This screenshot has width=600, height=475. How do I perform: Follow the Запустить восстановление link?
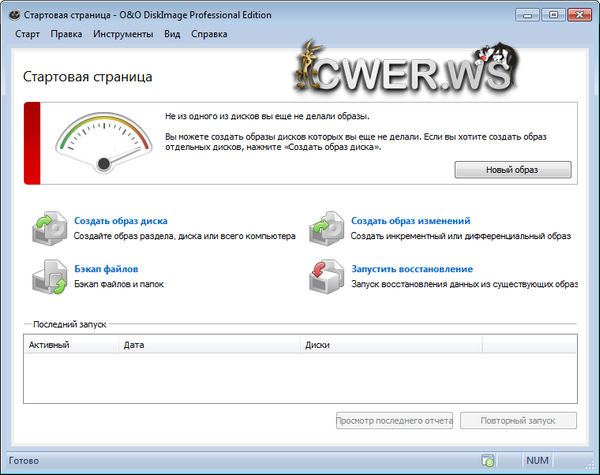click(412, 269)
